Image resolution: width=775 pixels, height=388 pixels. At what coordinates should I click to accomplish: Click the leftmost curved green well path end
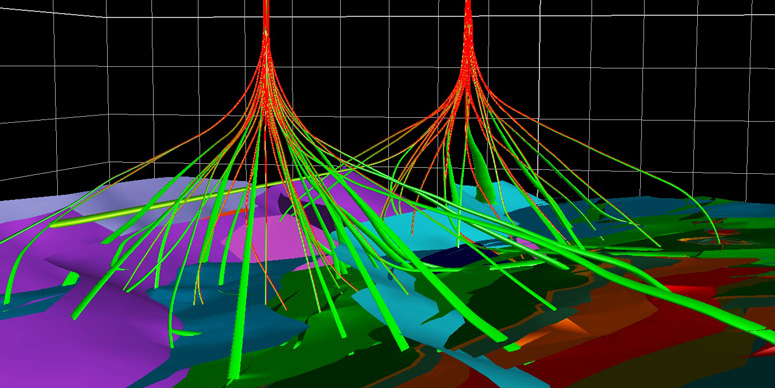click(7, 300)
